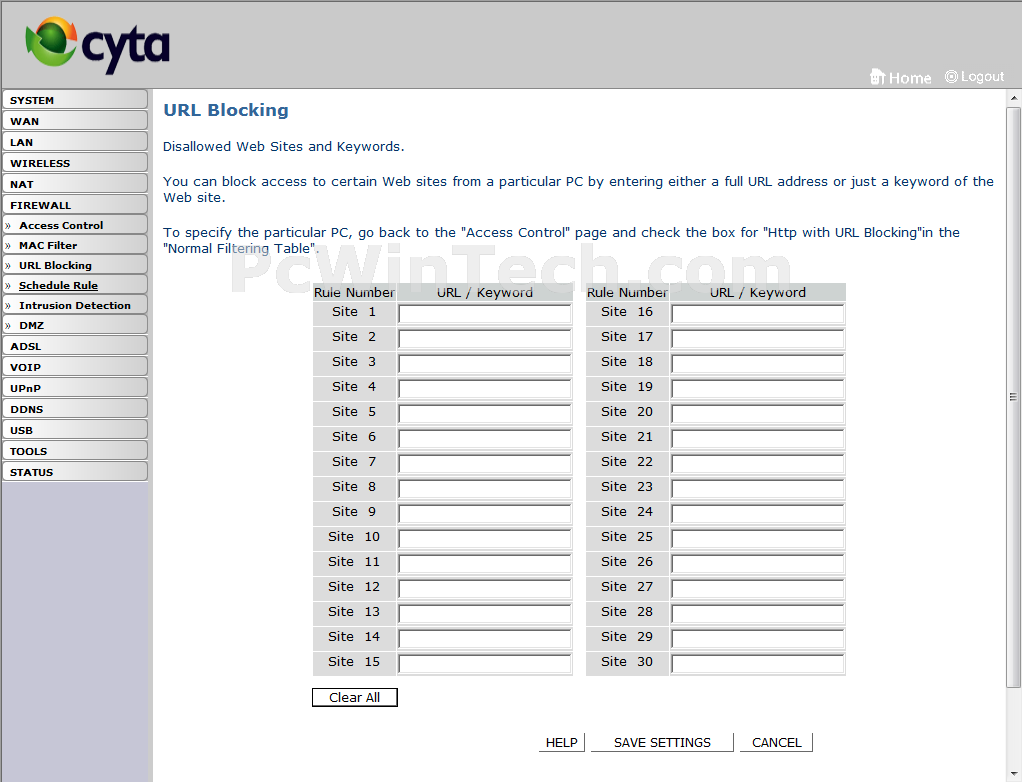Screen dimensions: 1022x782
Task: Click the cyta logo
Action: click(x=97, y=44)
